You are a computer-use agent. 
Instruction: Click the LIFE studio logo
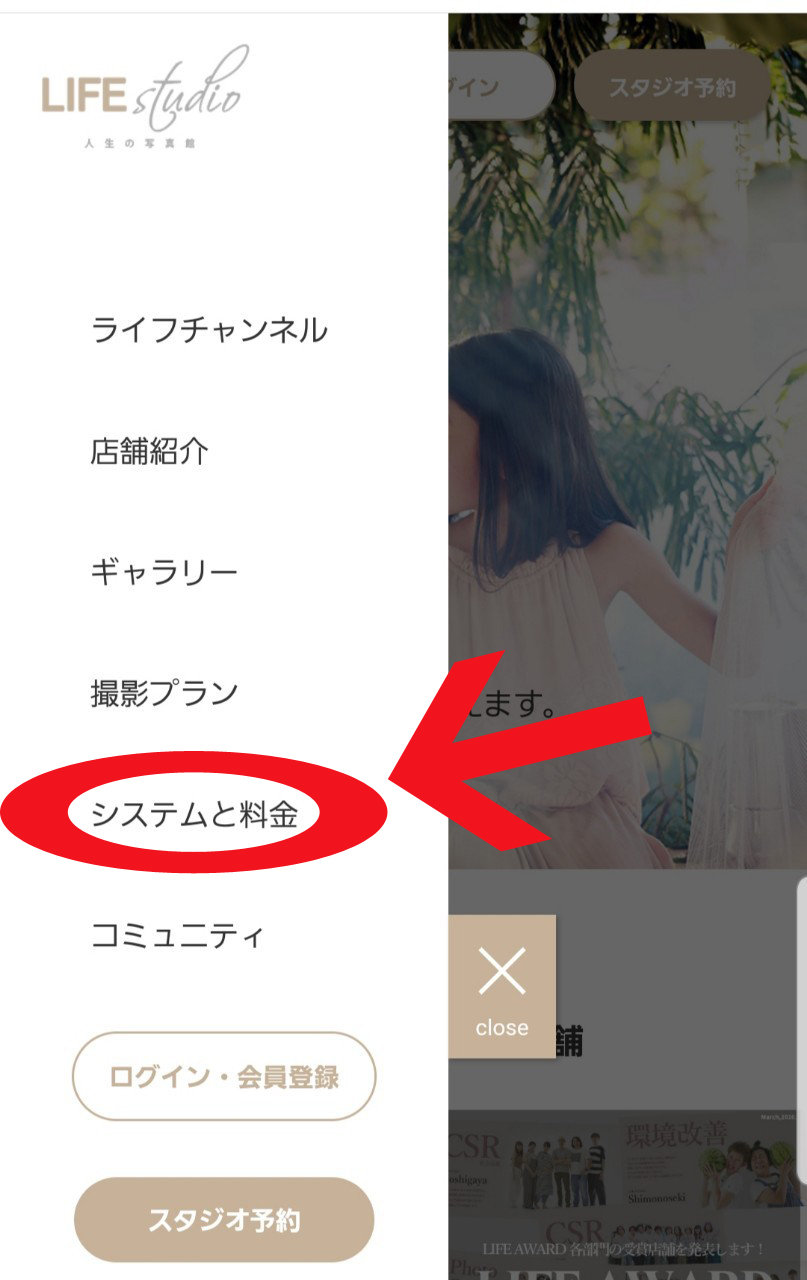(141, 97)
